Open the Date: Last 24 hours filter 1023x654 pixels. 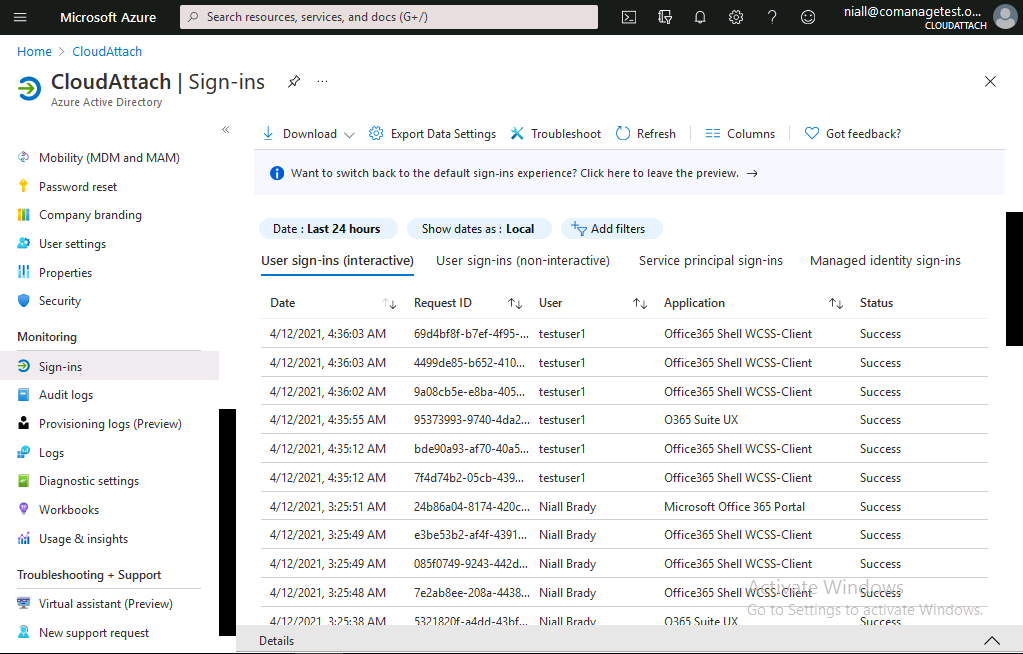coord(328,229)
